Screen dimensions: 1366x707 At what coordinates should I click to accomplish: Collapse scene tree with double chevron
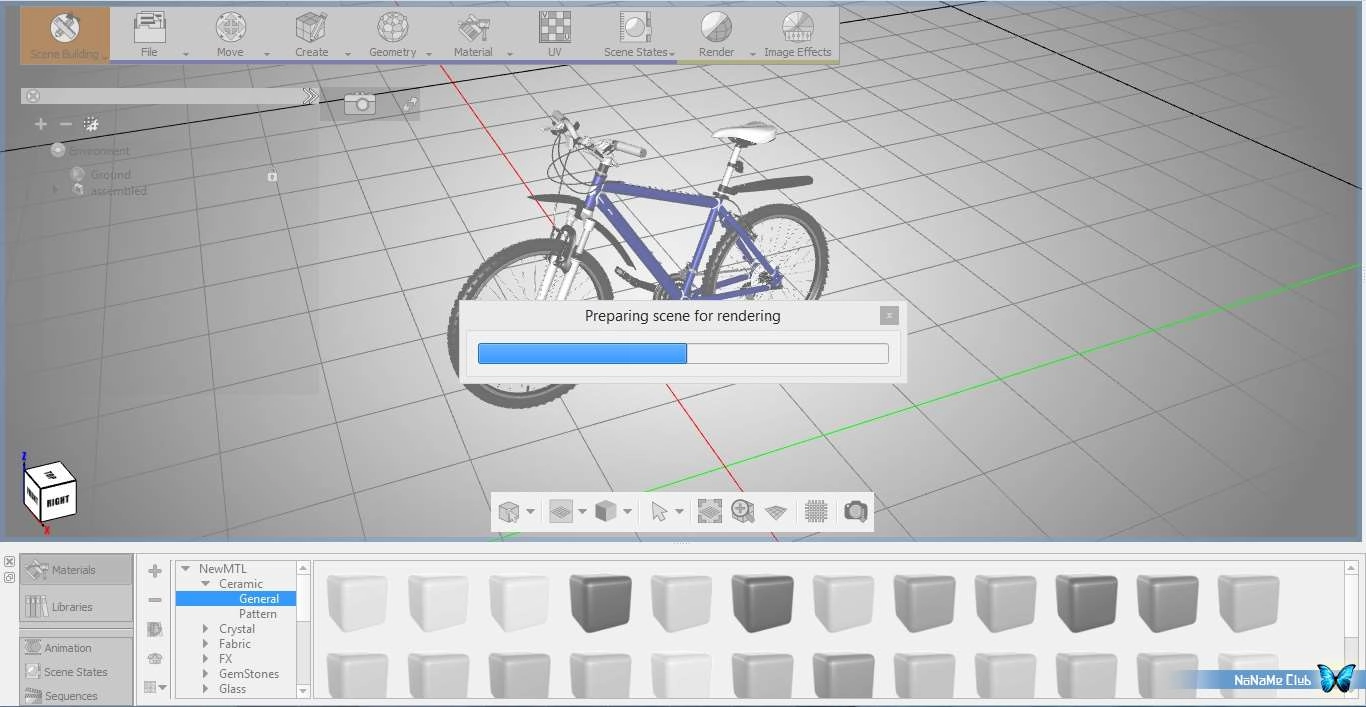click(x=309, y=96)
